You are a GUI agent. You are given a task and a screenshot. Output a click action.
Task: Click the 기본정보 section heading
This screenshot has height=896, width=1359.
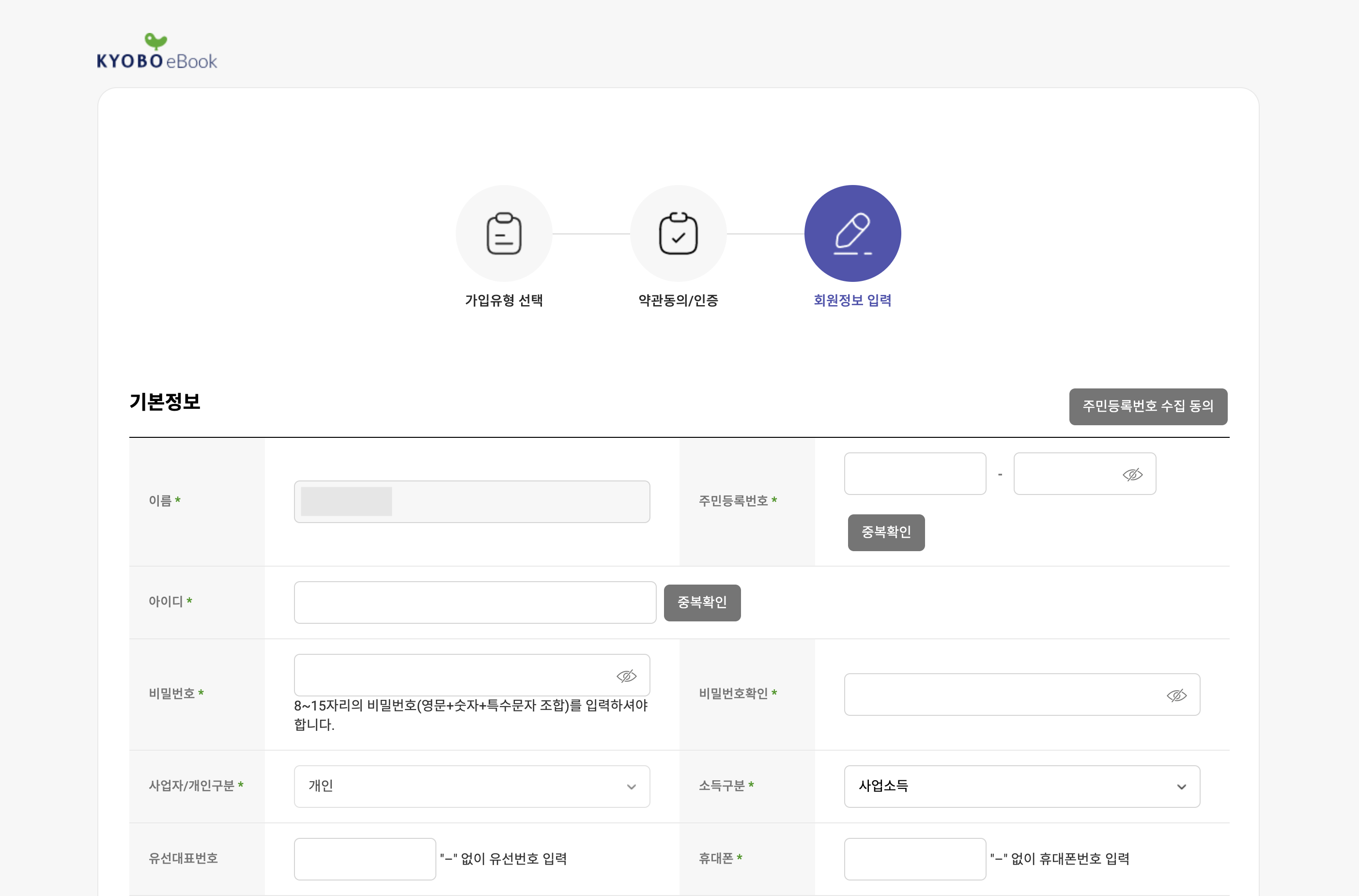pos(165,402)
